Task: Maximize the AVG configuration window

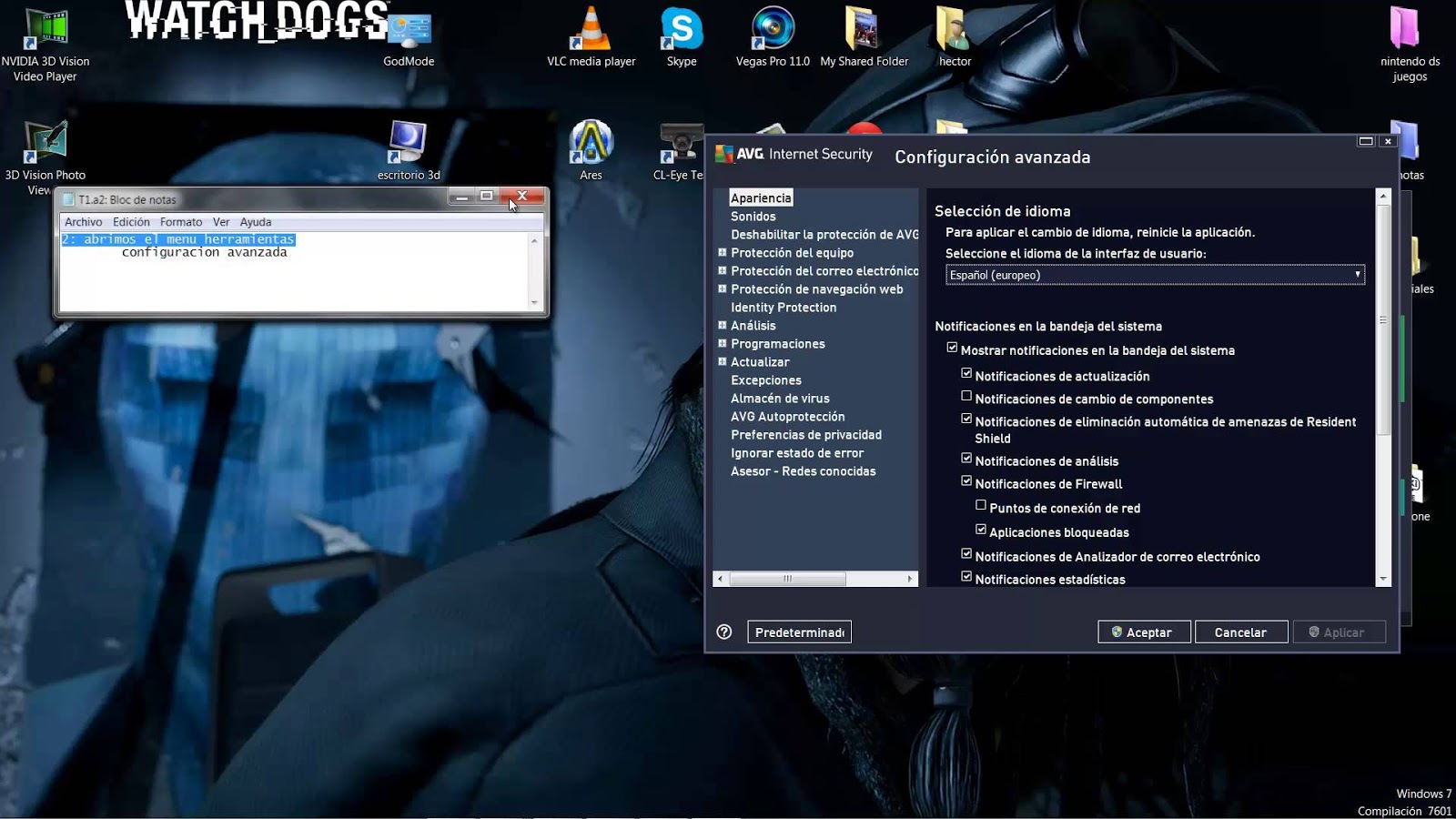Action: 1366,141
